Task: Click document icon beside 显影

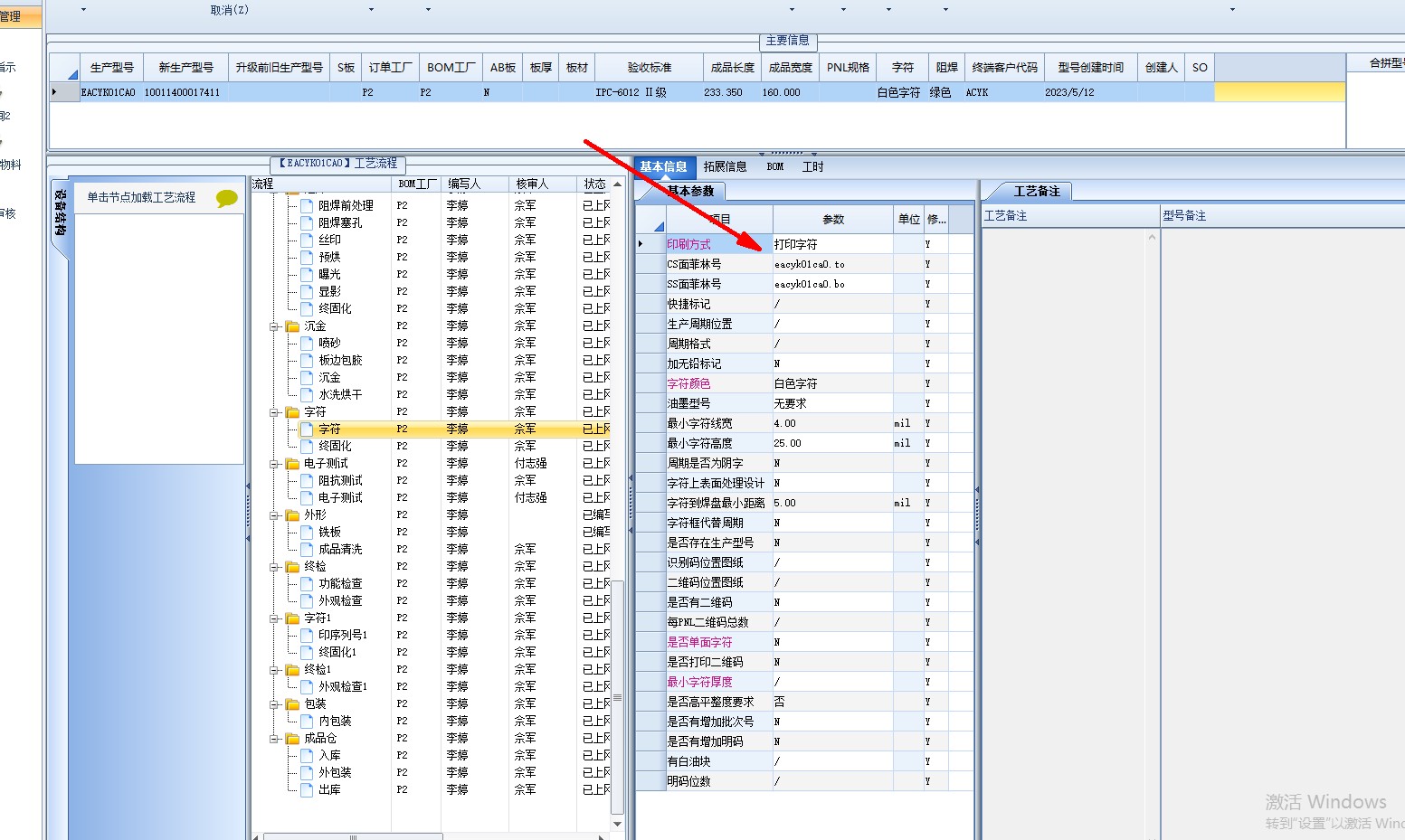Action: 307,292
